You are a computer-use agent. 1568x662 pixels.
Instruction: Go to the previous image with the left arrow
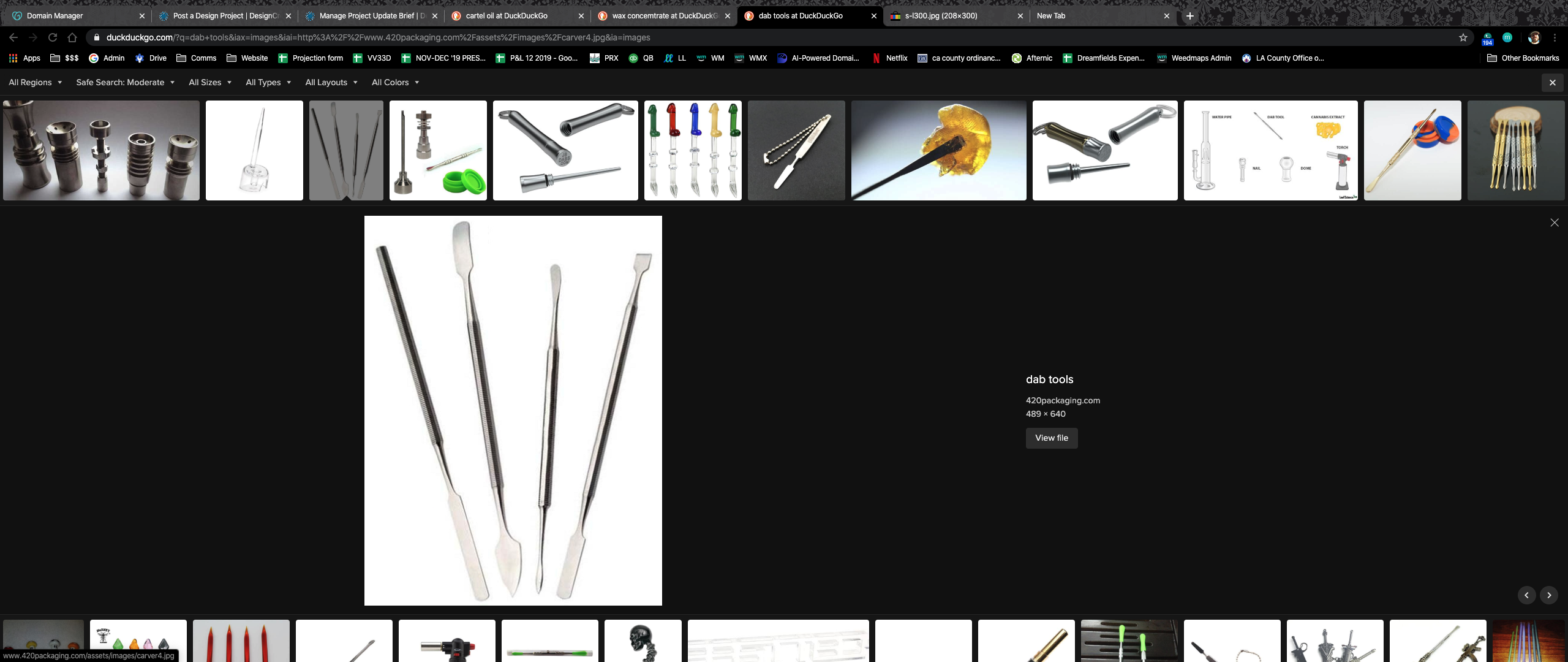click(x=1526, y=595)
